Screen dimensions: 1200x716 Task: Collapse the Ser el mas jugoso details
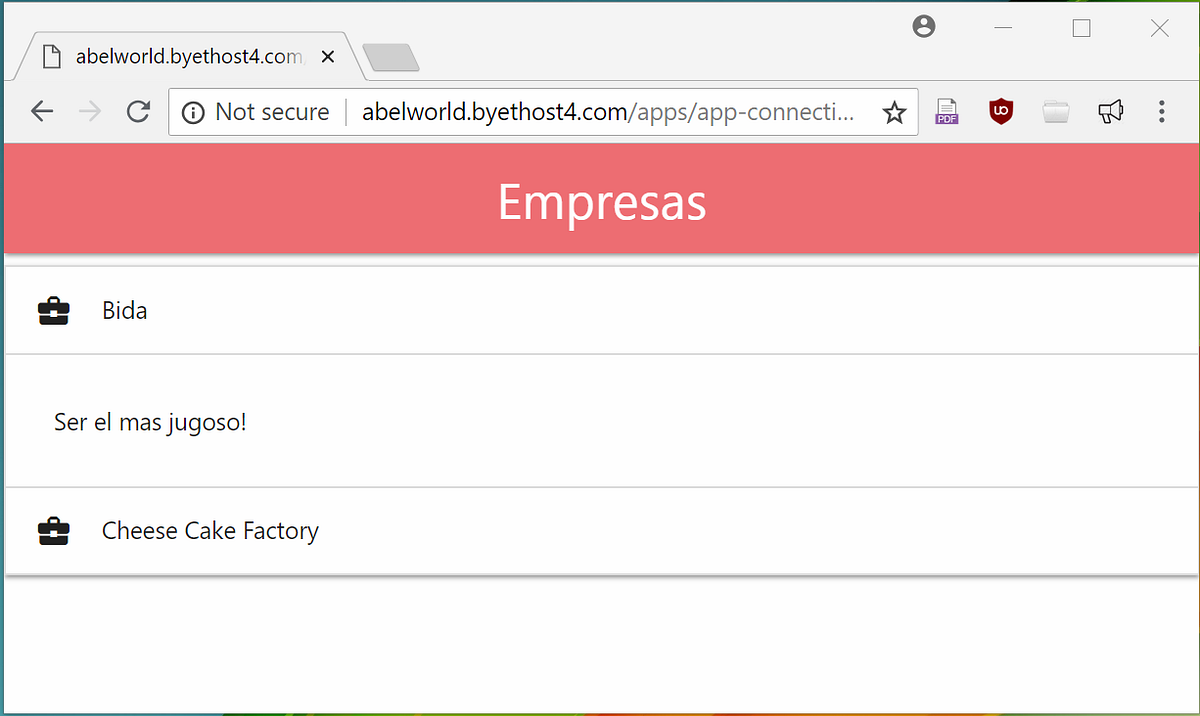tap(150, 421)
